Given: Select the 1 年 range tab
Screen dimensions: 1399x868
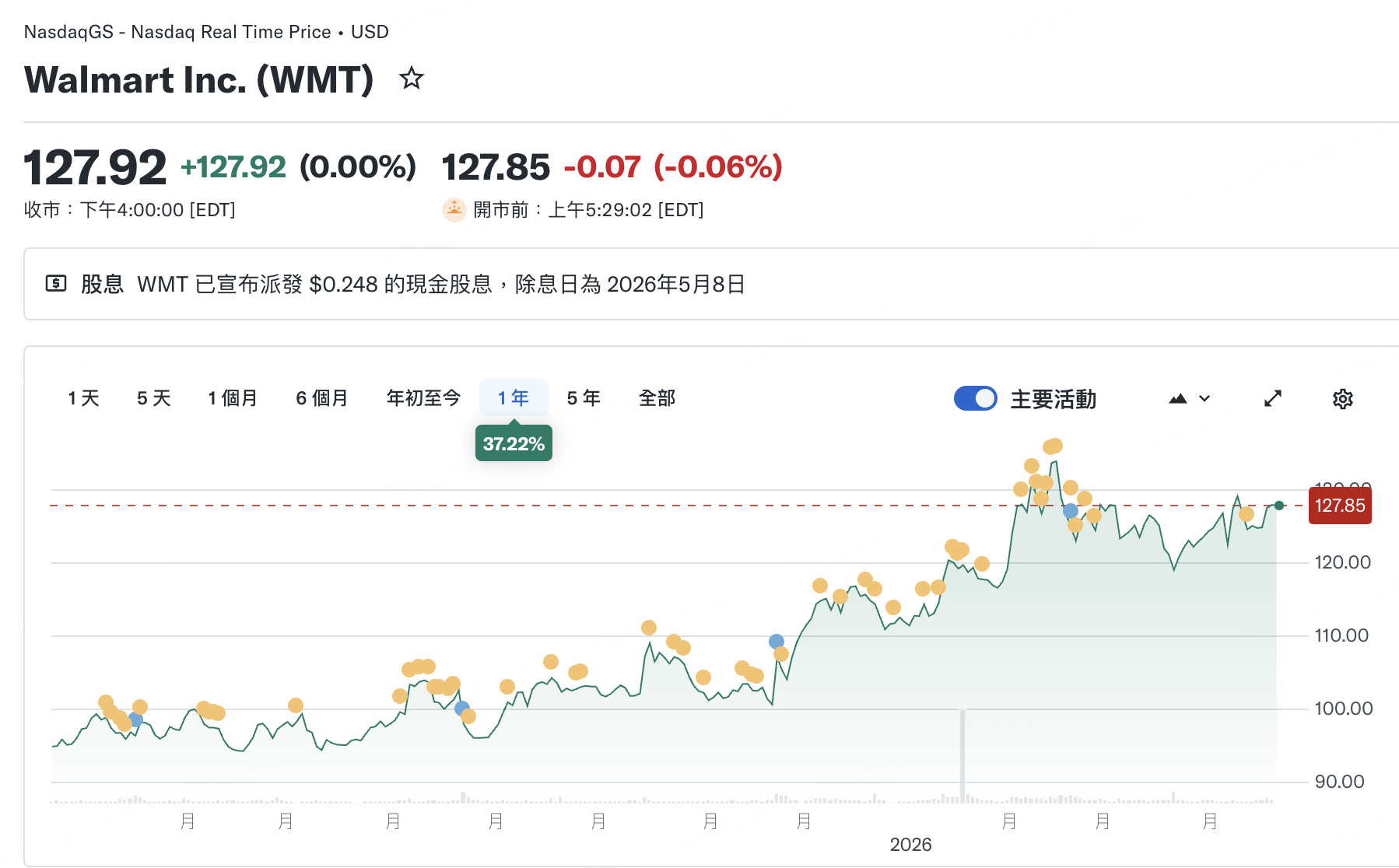Looking at the screenshot, I should [x=514, y=398].
